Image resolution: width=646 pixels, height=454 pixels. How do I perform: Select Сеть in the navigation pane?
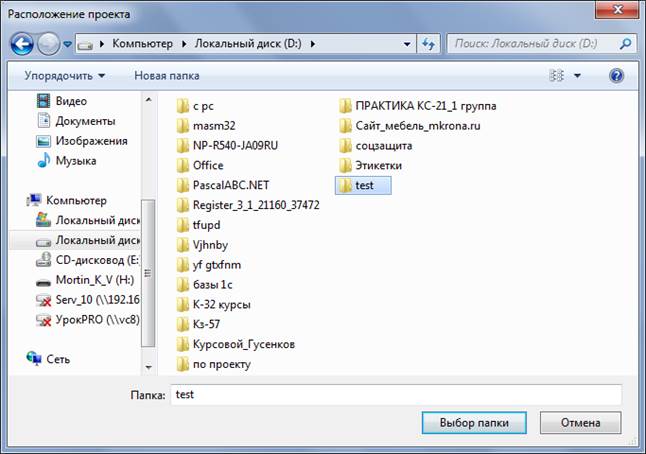[x=48, y=359]
